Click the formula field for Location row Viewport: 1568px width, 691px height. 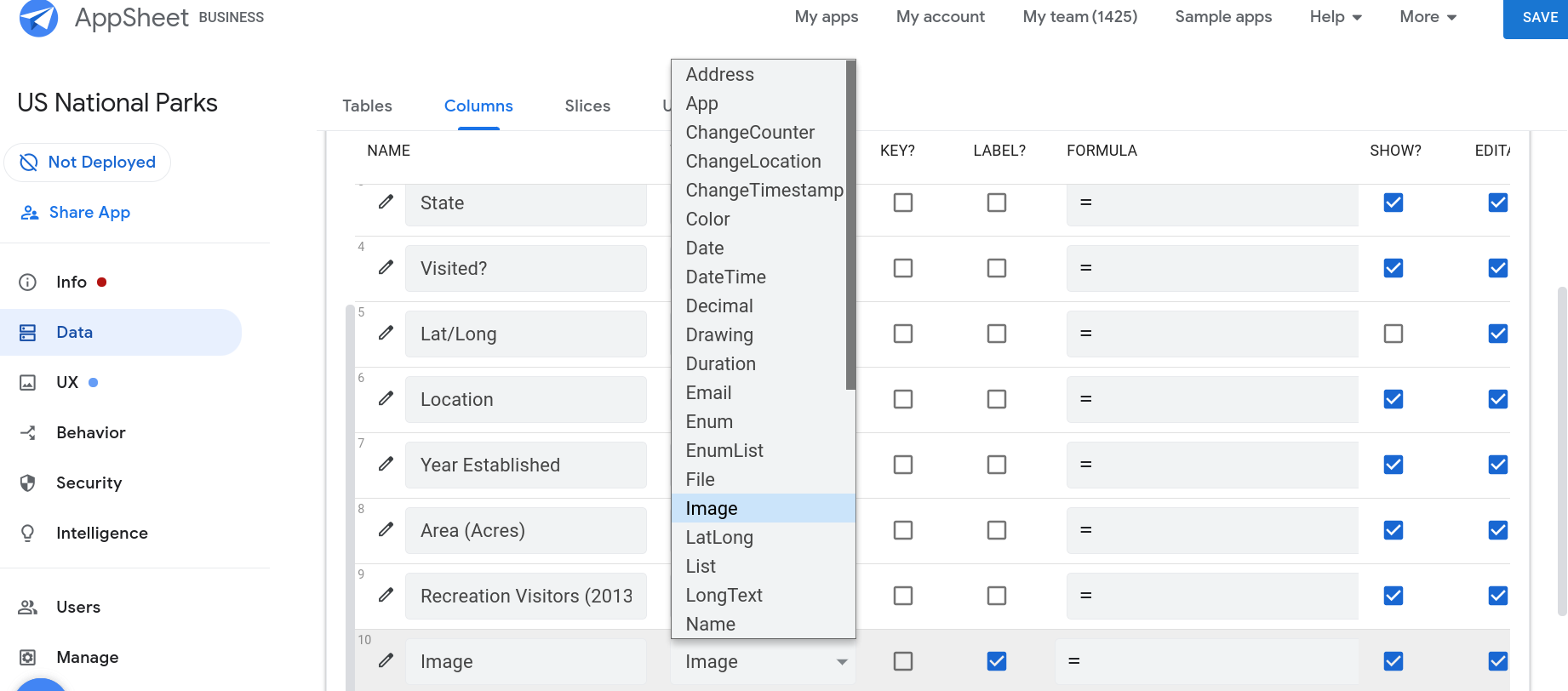[x=1212, y=399]
